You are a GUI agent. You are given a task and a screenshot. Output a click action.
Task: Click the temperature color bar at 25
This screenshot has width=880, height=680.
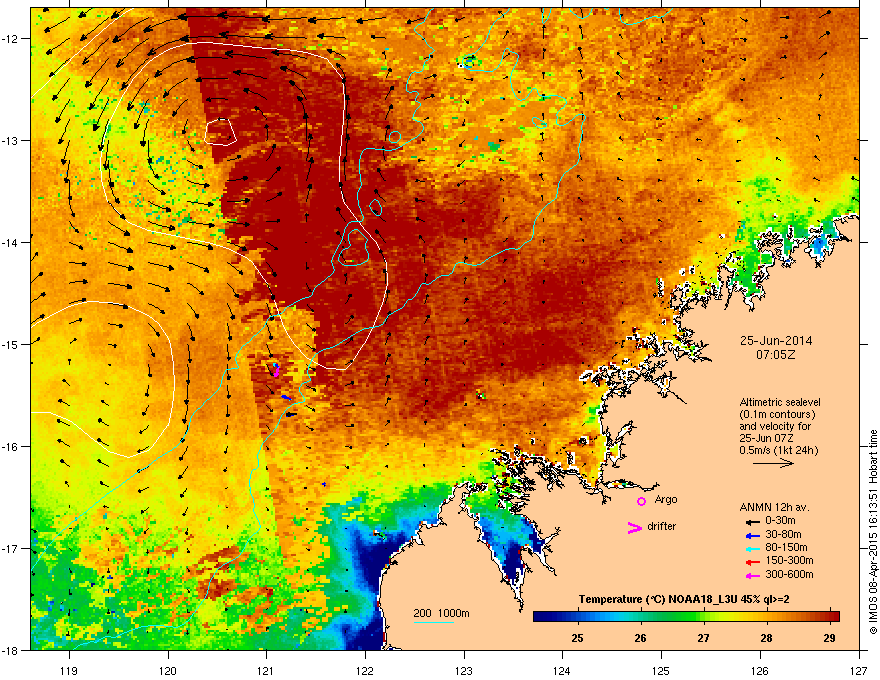pos(577,617)
